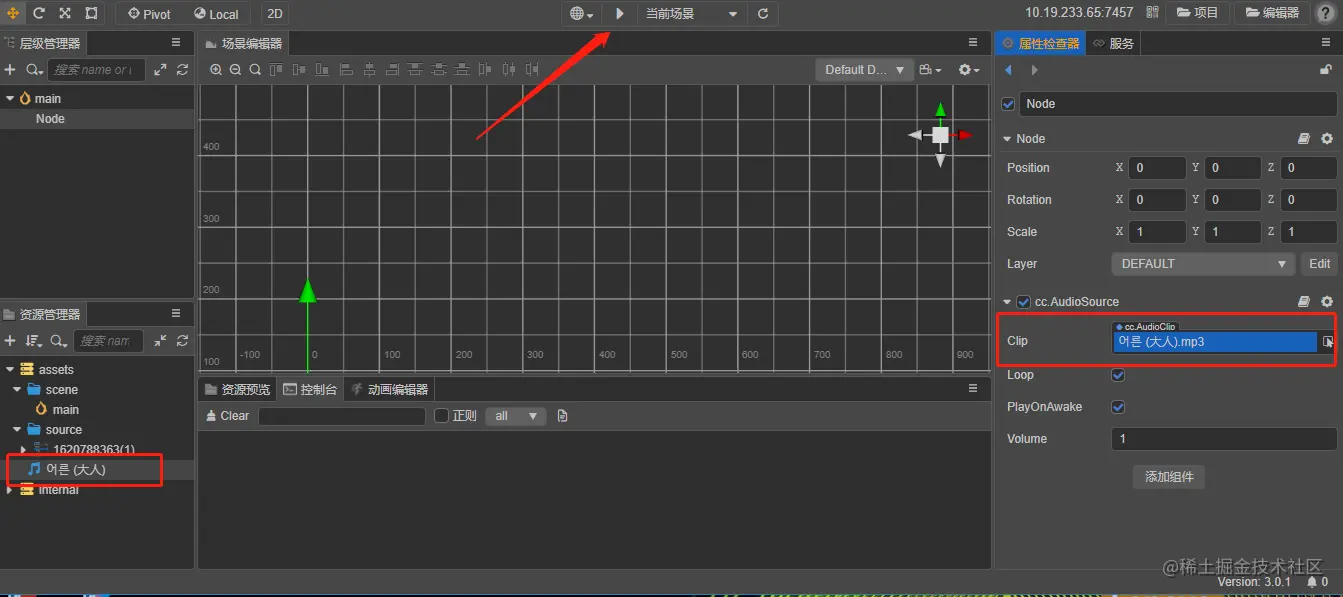The height and width of the screenshot is (597, 1343).
Task: Open the help question mark icon
Action: (x=1325, y=13)
